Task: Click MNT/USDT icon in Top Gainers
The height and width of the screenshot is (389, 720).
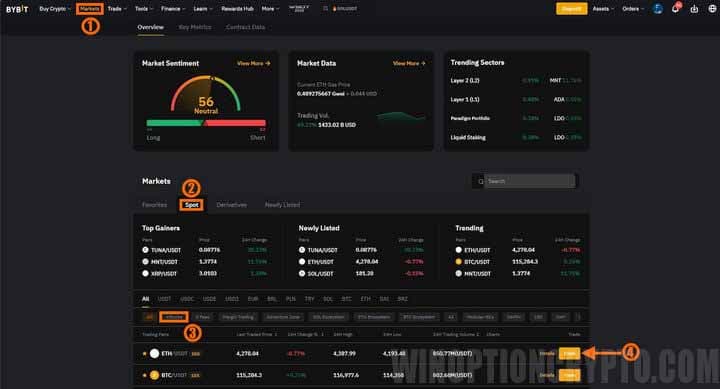Action: click(x=146, y=262)
